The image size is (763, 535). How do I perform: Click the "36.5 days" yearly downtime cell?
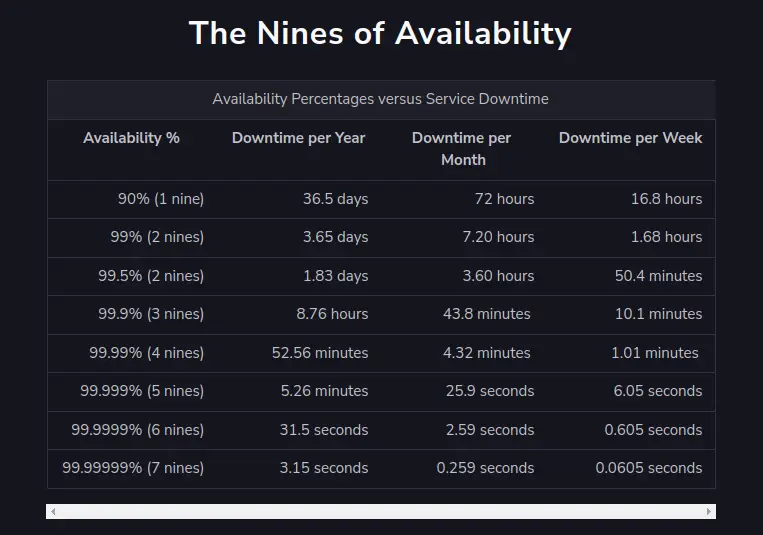pyautogui.click(x=335, y=199)
